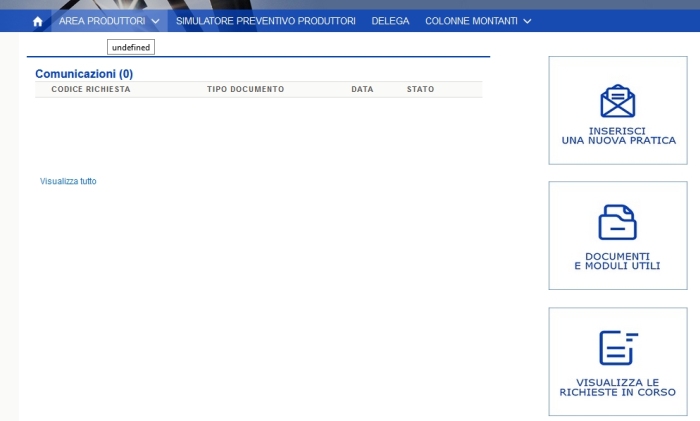
Task: Click the Comunicazioni (0) heading
Action: (84, 74)
